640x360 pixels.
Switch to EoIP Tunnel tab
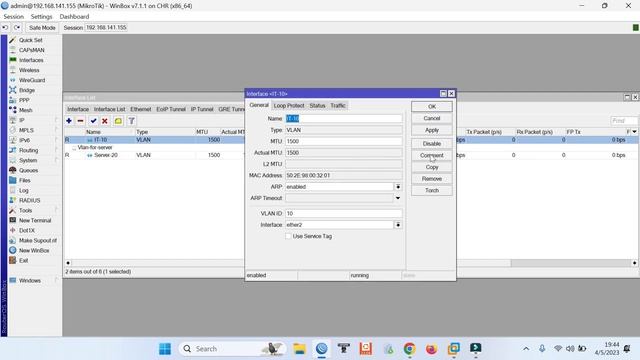point(171,109)
